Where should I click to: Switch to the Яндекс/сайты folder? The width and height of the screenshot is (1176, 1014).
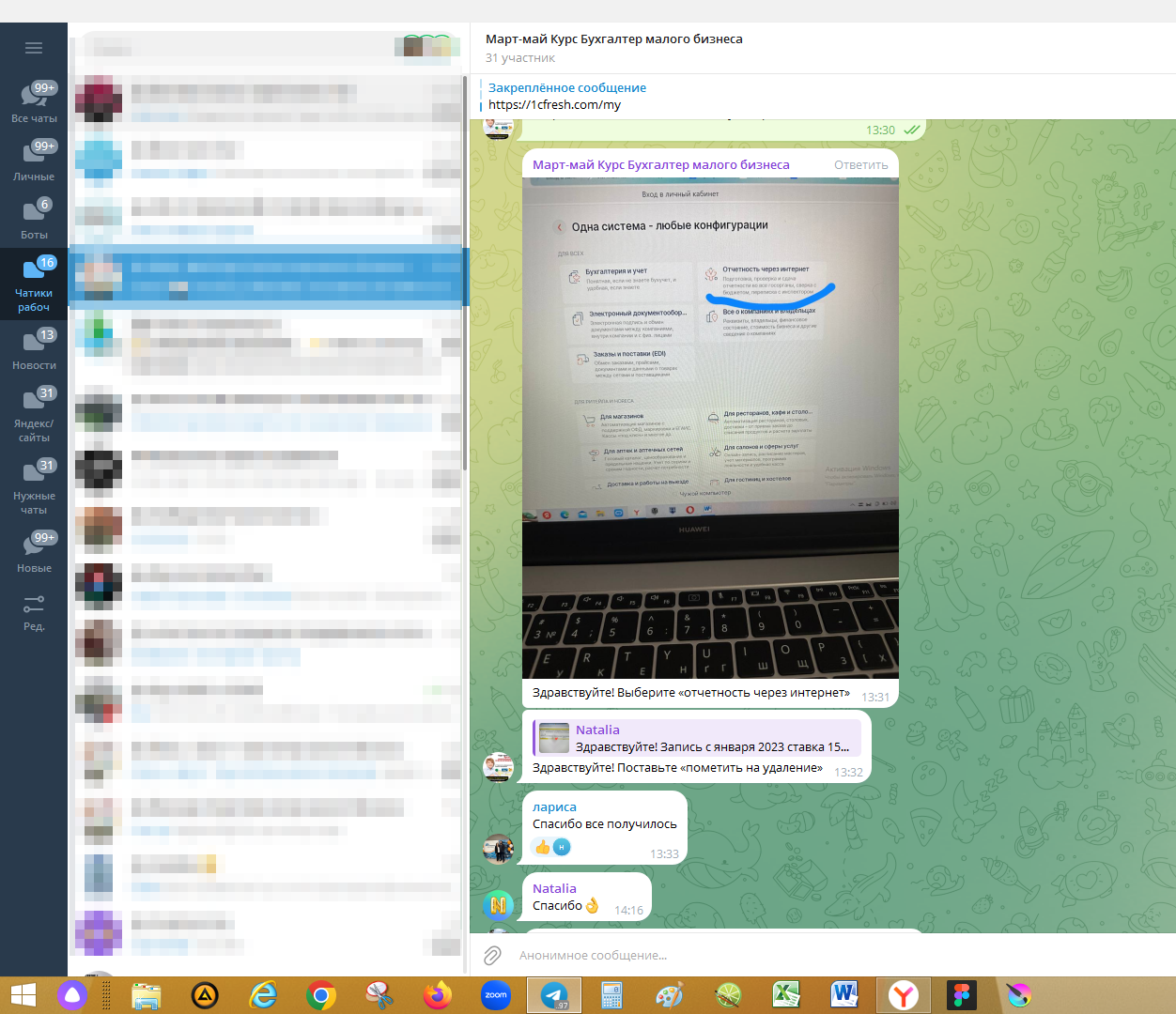tap(34, 413)
